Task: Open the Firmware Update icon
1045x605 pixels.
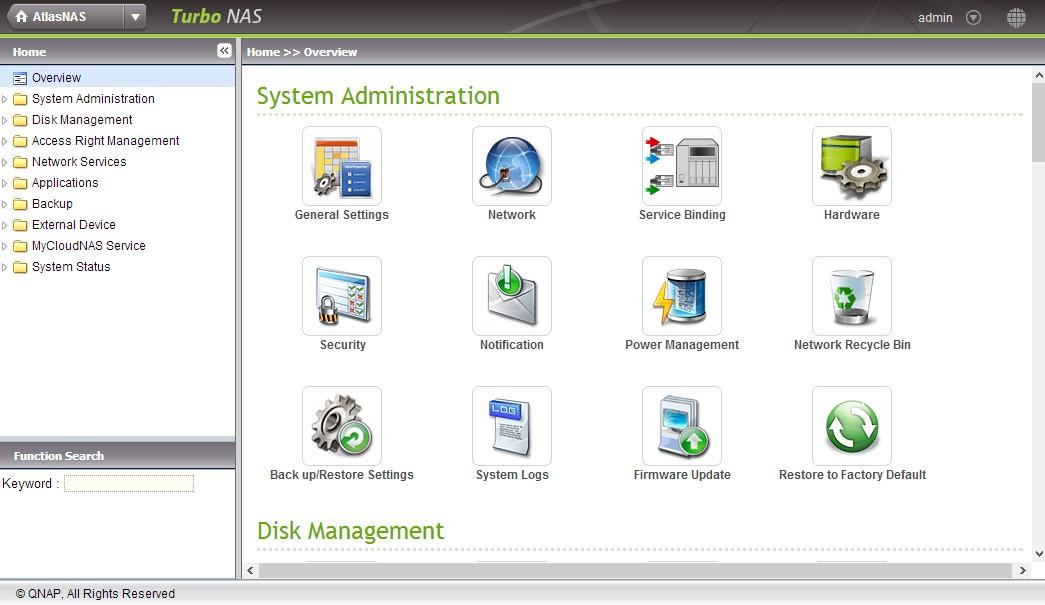Action: pos(682,426)
